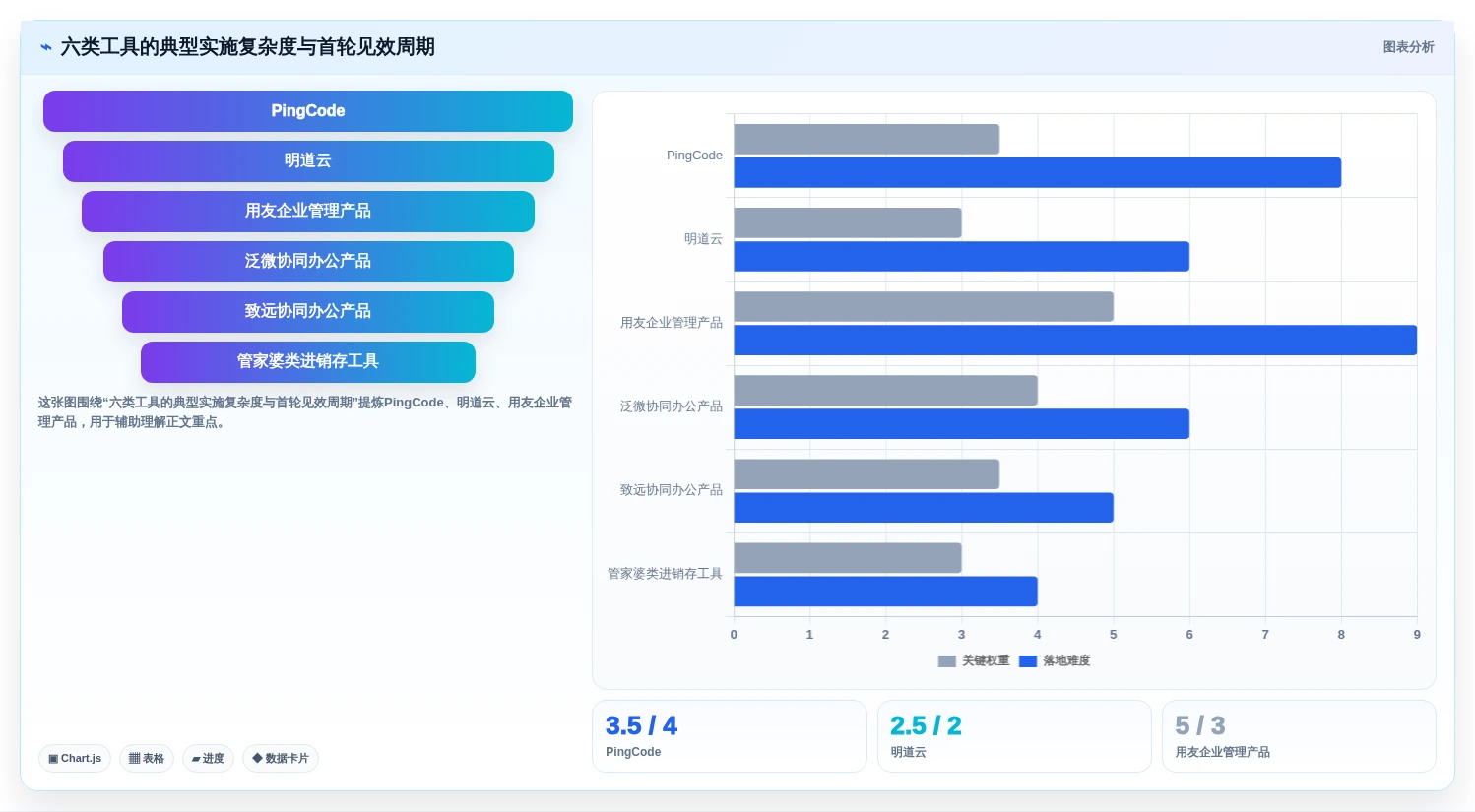Click 泛微协同办公产品 gray chart bar
1475x812 pixels.
(886, 390)
